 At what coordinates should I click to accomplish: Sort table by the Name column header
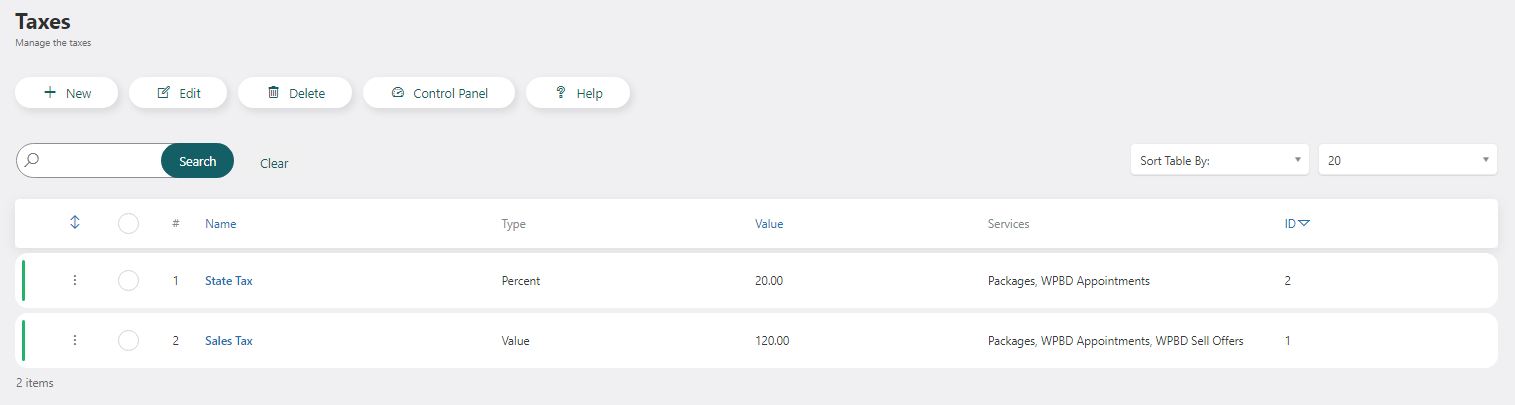click(x=221, y=224)
